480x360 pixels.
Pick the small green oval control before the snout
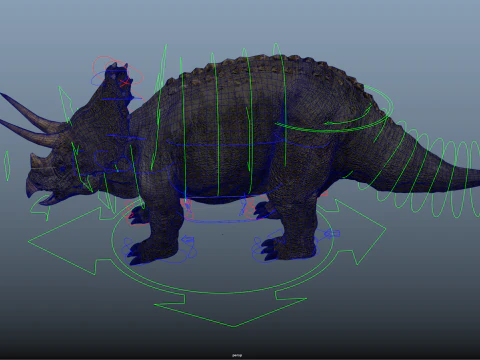coord(7,166)
